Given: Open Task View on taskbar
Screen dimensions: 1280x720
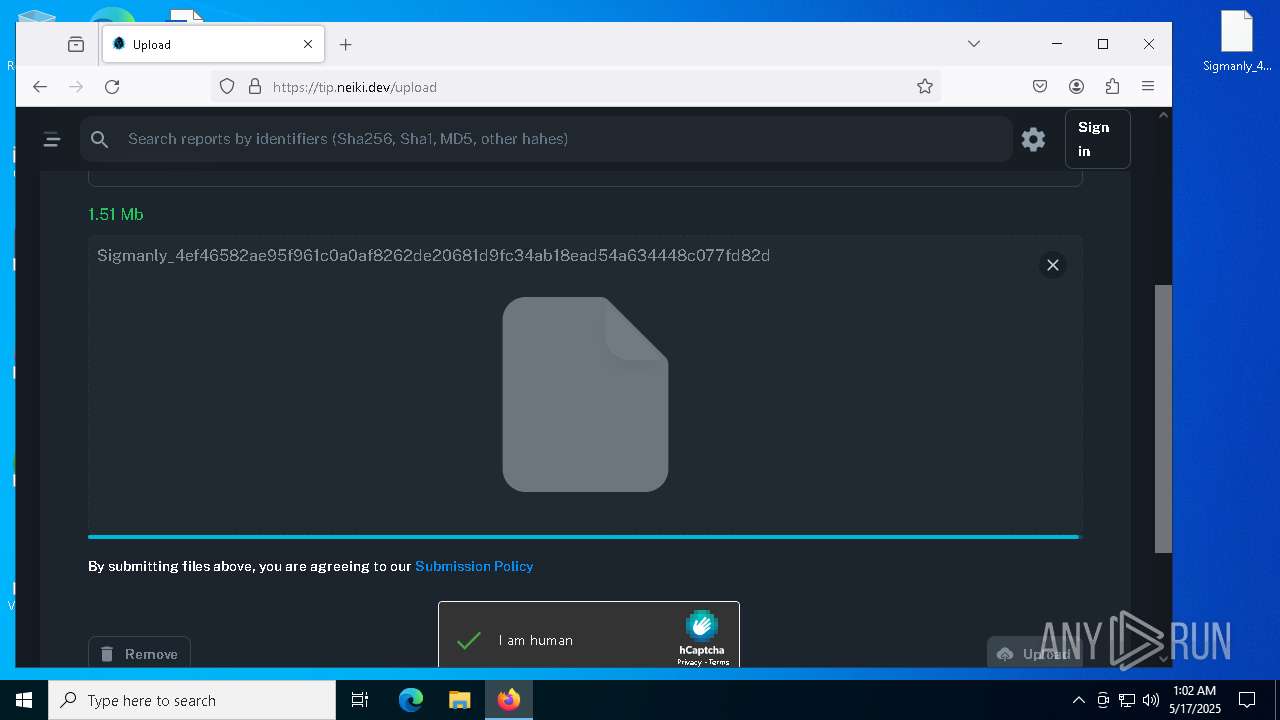Looking at the screenshot, I should [x=360, y=700].
